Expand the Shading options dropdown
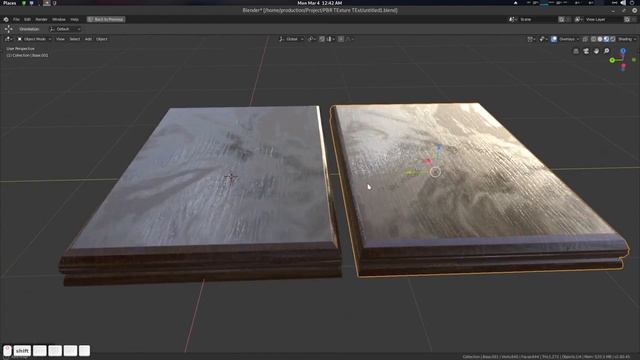This screenshot has width=640, height=360. coord(627,39)
